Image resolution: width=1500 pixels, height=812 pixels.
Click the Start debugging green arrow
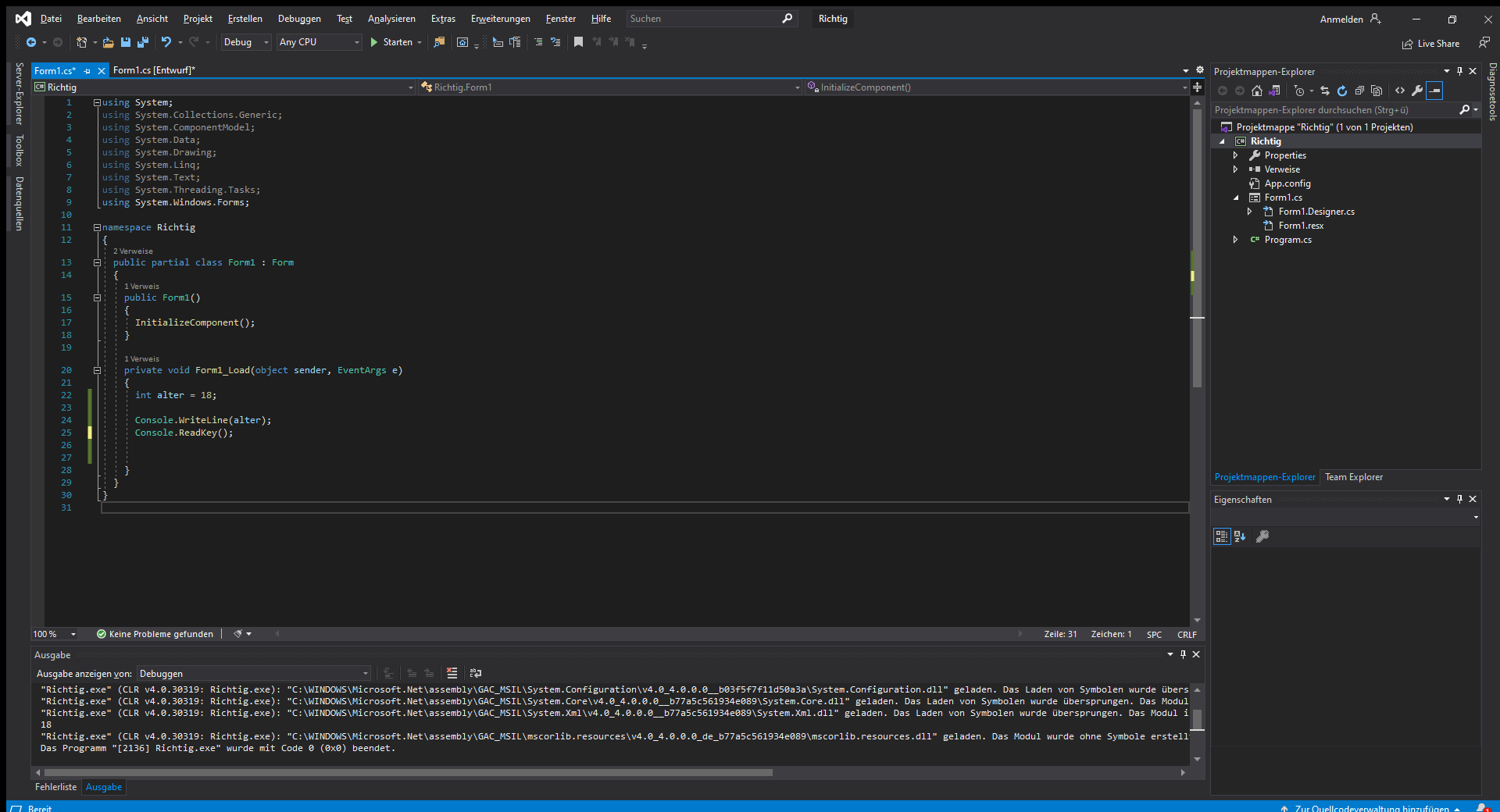coord(375,42)
